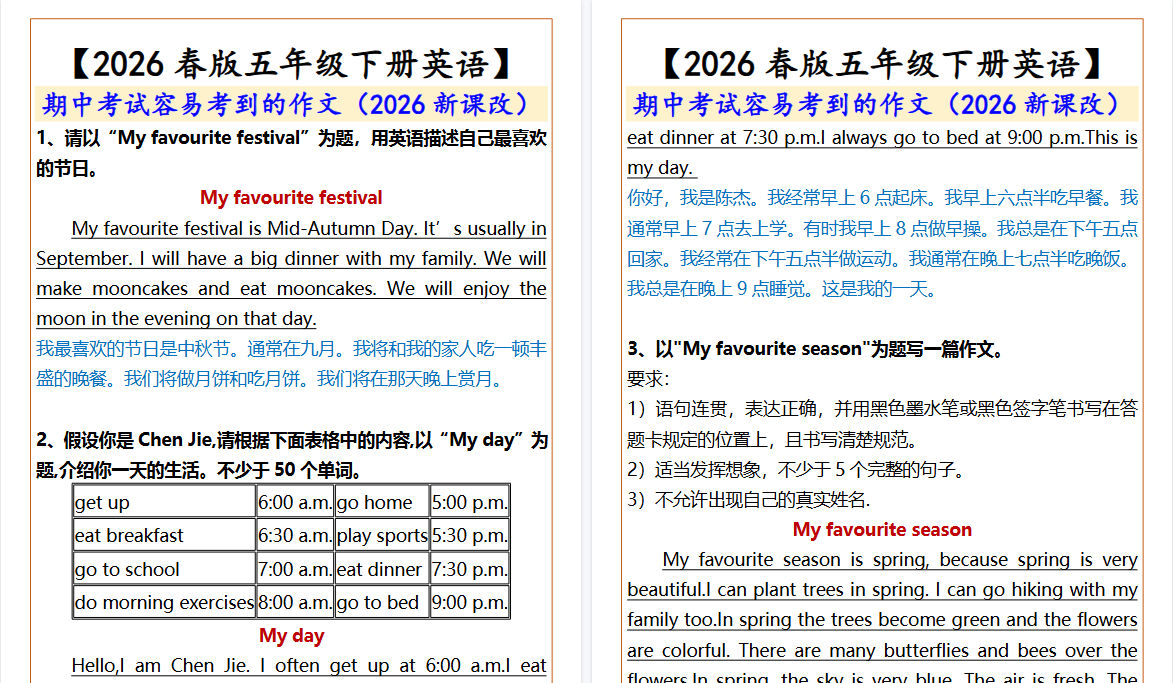Click the red heading 'My day'
The image size is (1173, 683).
pyautogui.click(x=291, y=636)
